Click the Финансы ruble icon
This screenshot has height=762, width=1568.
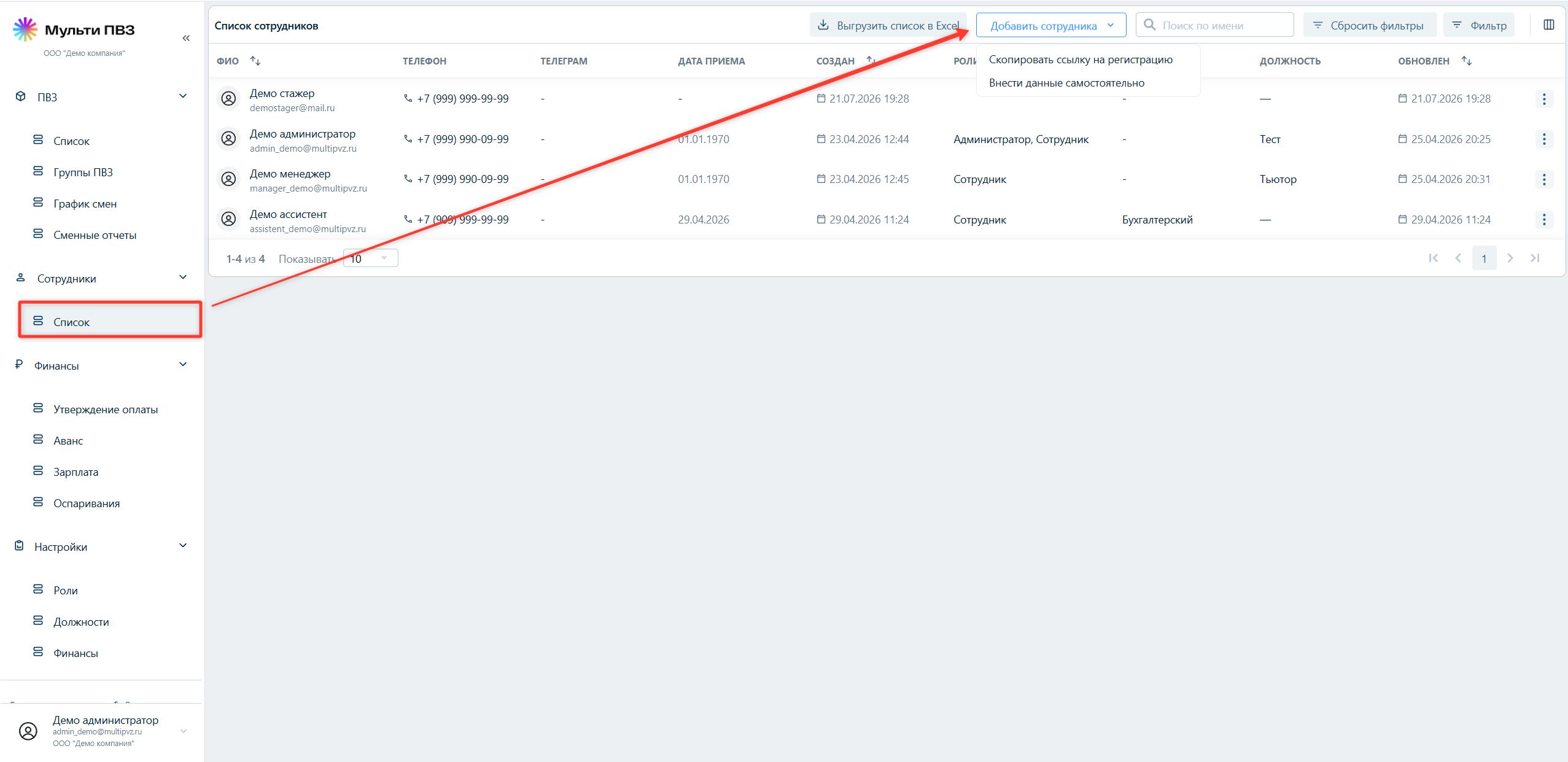pos(19,365)
